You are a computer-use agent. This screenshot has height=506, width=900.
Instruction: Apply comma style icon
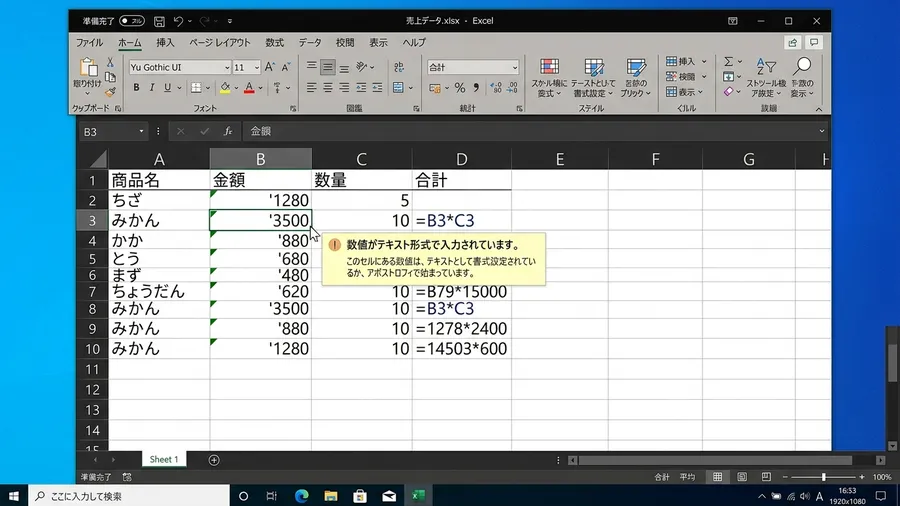pos(476,88)
